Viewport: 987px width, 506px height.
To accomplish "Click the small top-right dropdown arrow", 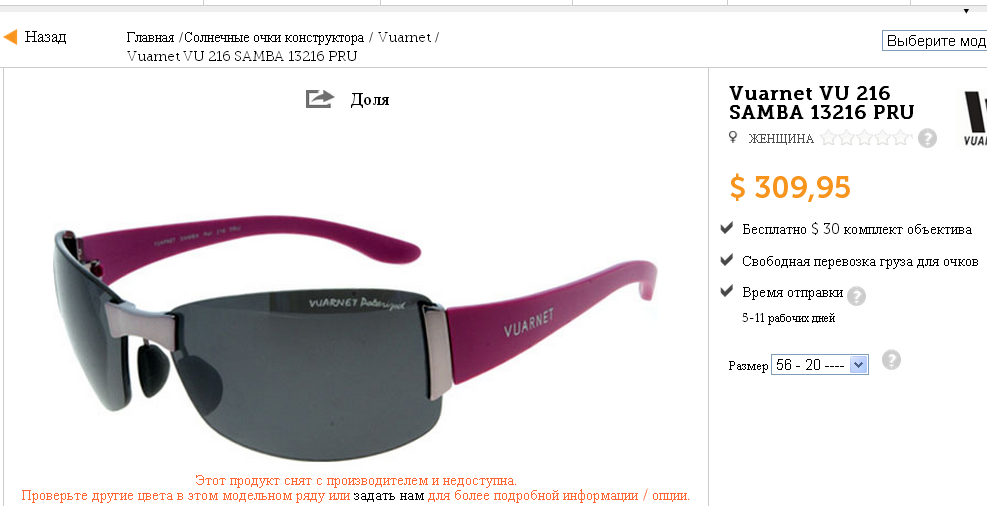I will (x=966, y=11).
